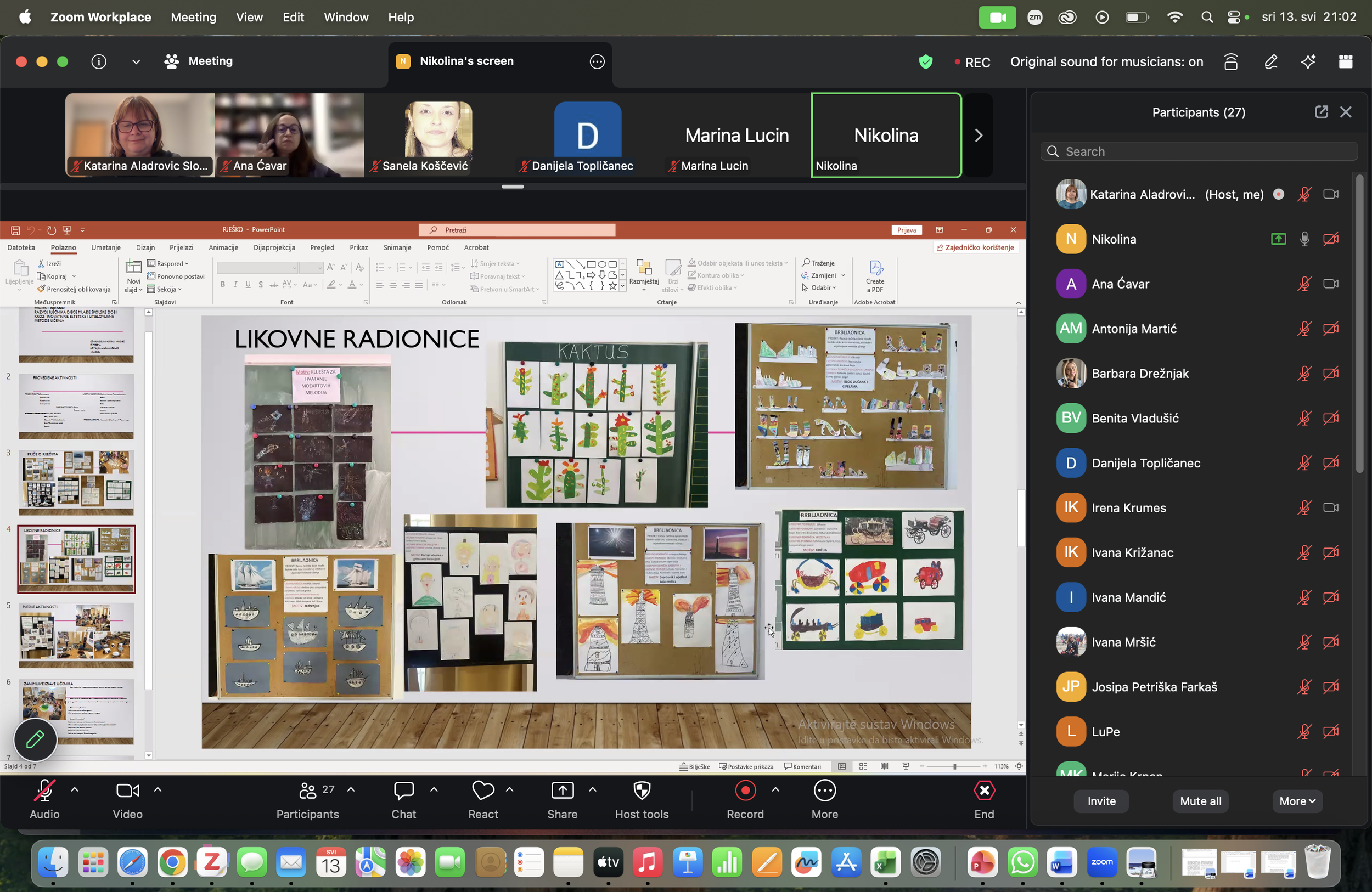Expand record options arrow in toolbar
The image size is (1372, 892).
coord(775,789)
